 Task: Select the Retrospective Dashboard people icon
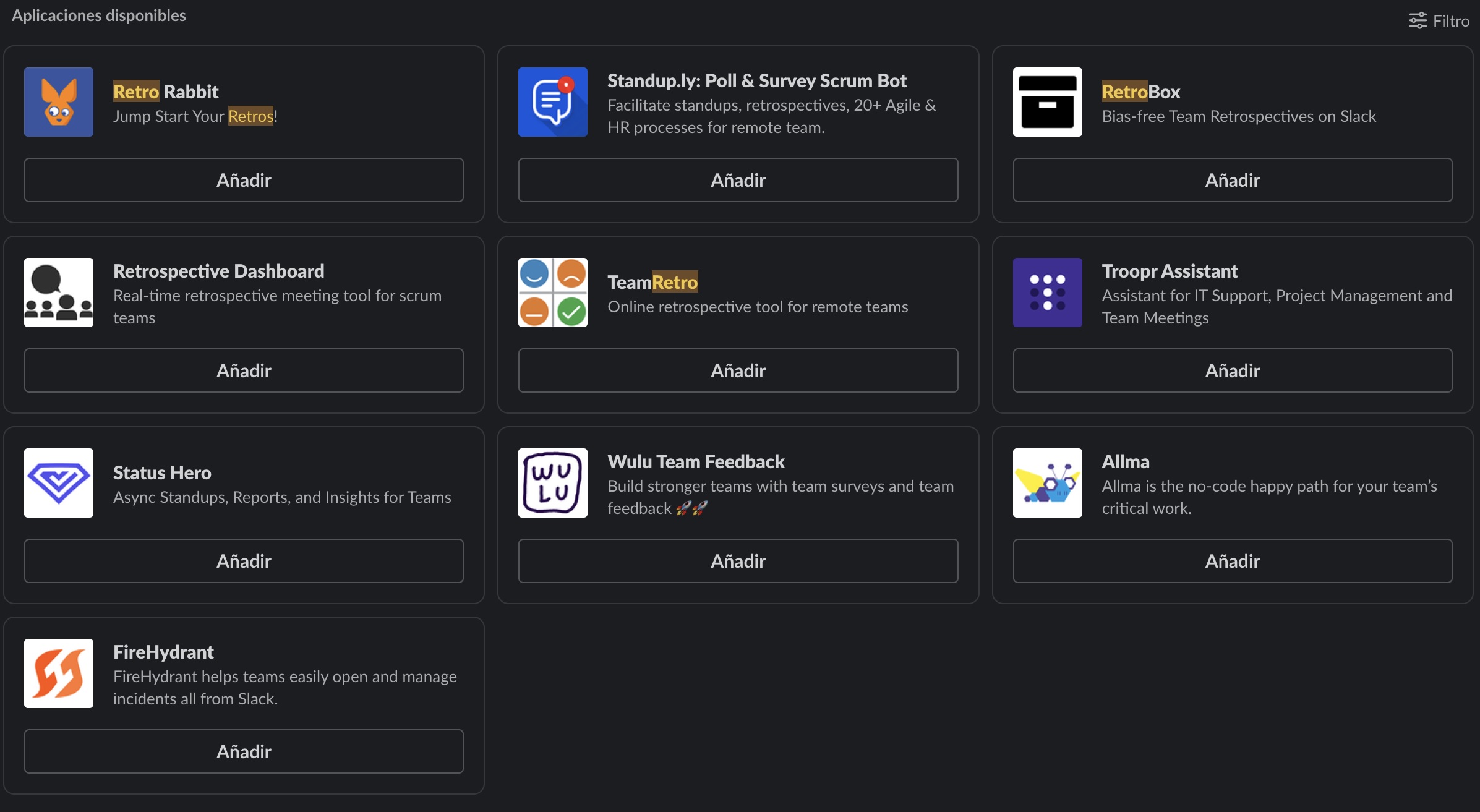(x=59, y=293)
